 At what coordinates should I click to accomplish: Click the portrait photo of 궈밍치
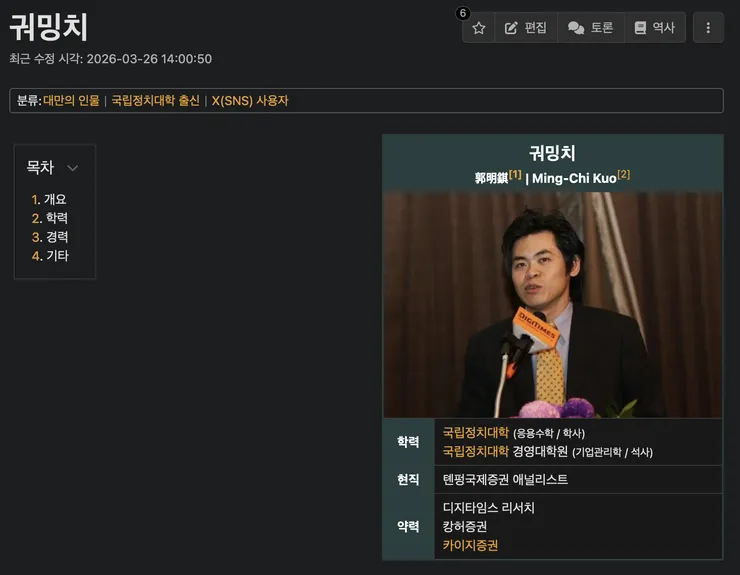coord(553,304)
